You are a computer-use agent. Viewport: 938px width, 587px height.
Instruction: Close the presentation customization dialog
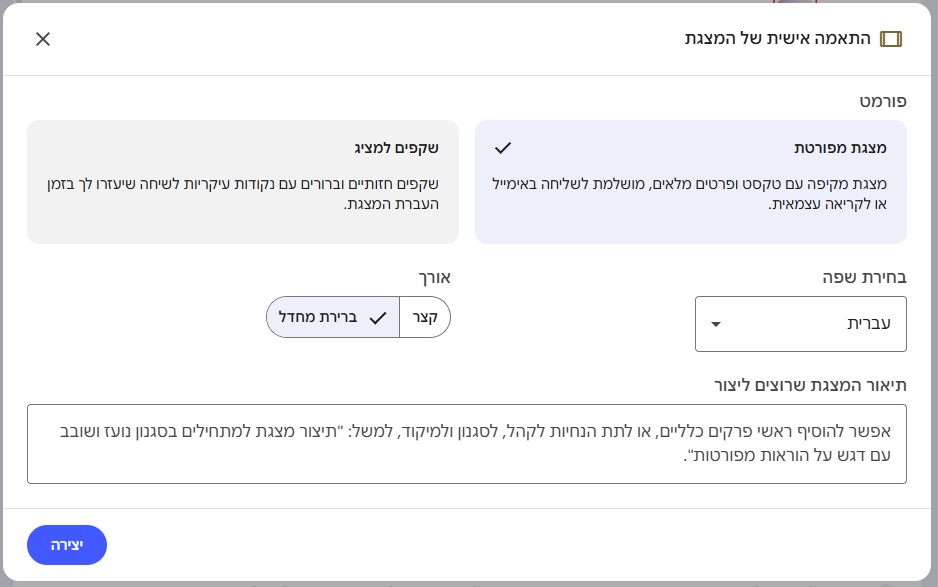pos(43,39)
